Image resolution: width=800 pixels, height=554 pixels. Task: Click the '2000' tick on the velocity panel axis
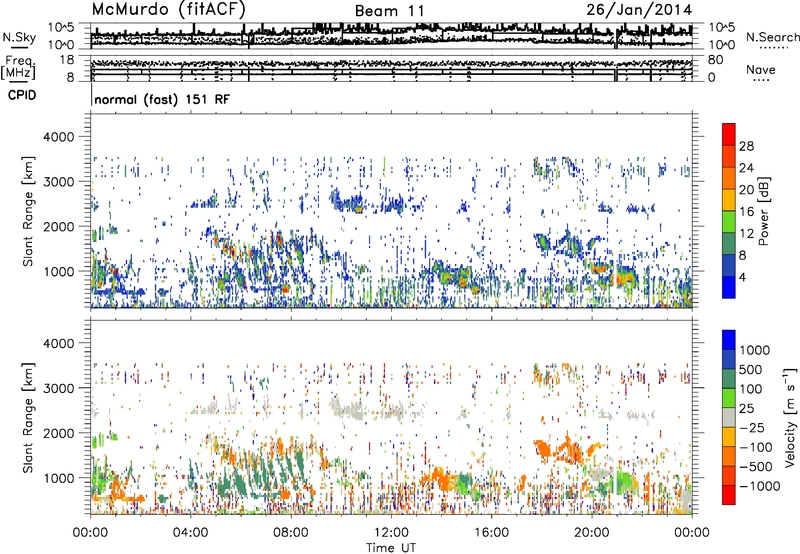tap(58, 434)
